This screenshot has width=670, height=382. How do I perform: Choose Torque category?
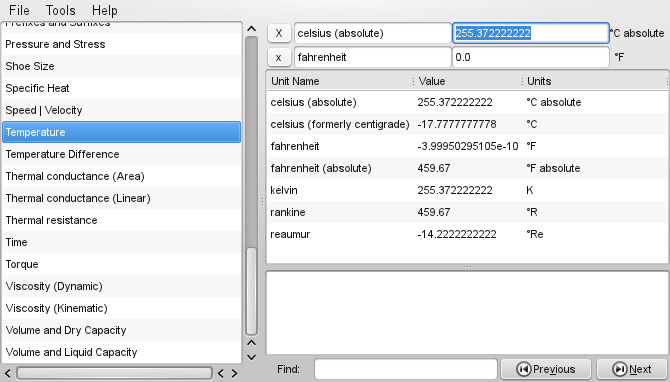pos(121,264)
